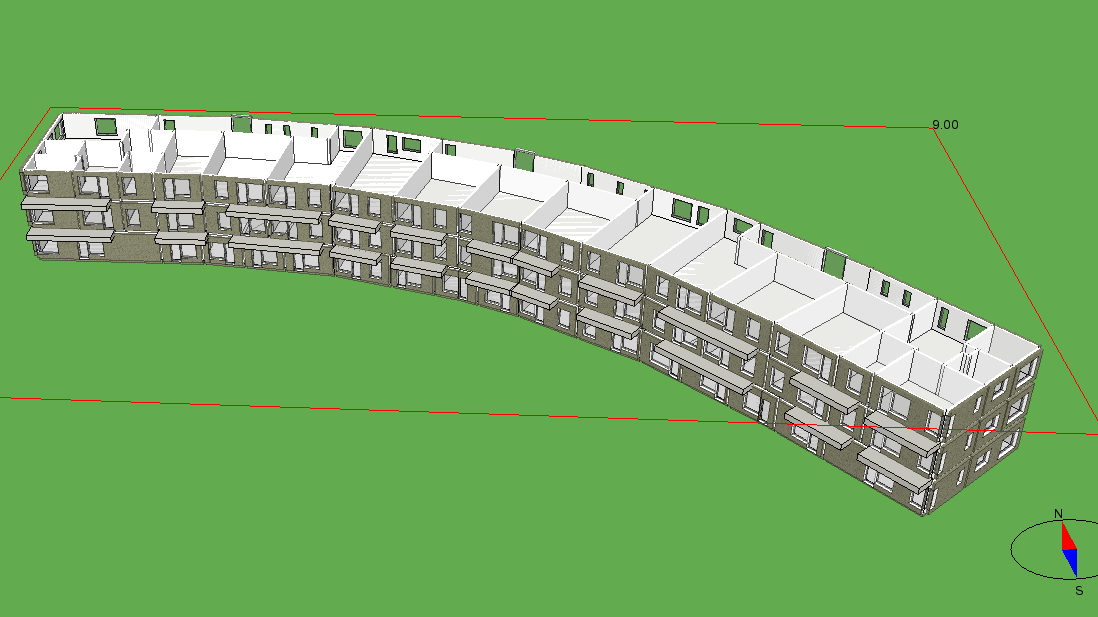The width and height of the screenshot is (1098, 617).
Task: Select the 9.00 dimension label
Action: point(945,125)
